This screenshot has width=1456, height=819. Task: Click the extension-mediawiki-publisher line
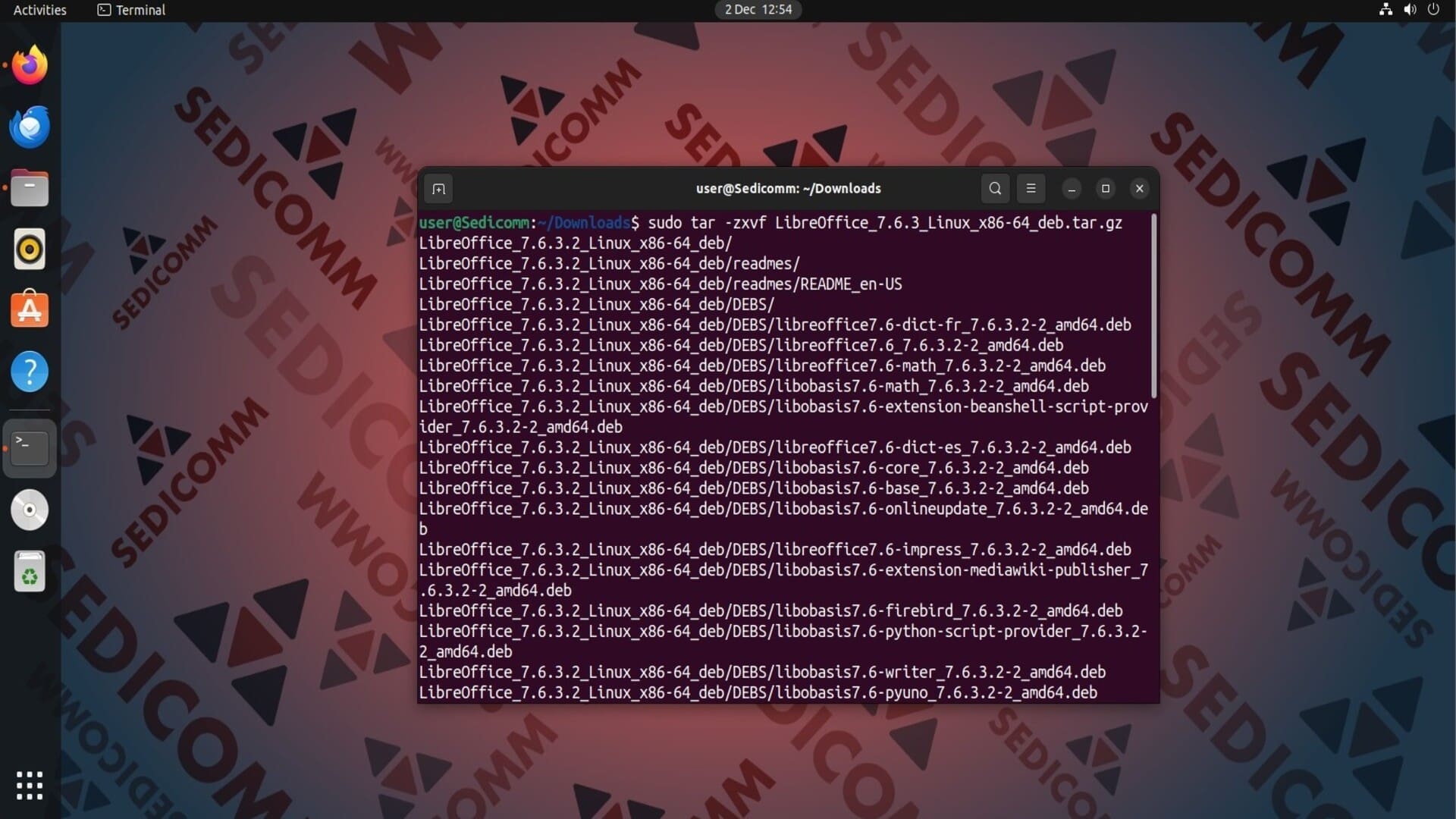point(783,581)
